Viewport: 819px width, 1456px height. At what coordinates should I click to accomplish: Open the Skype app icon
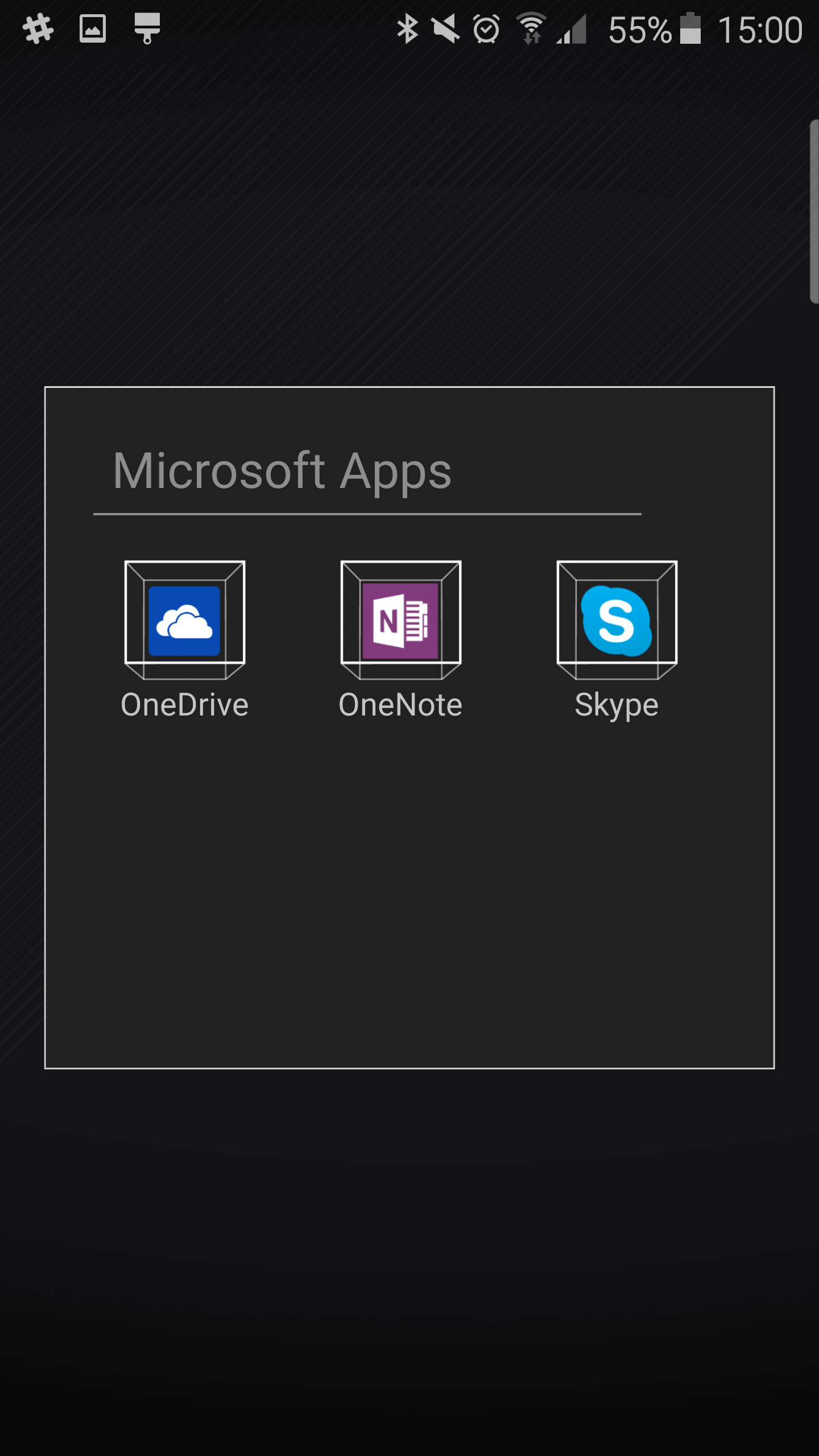[x=617, y=620]
